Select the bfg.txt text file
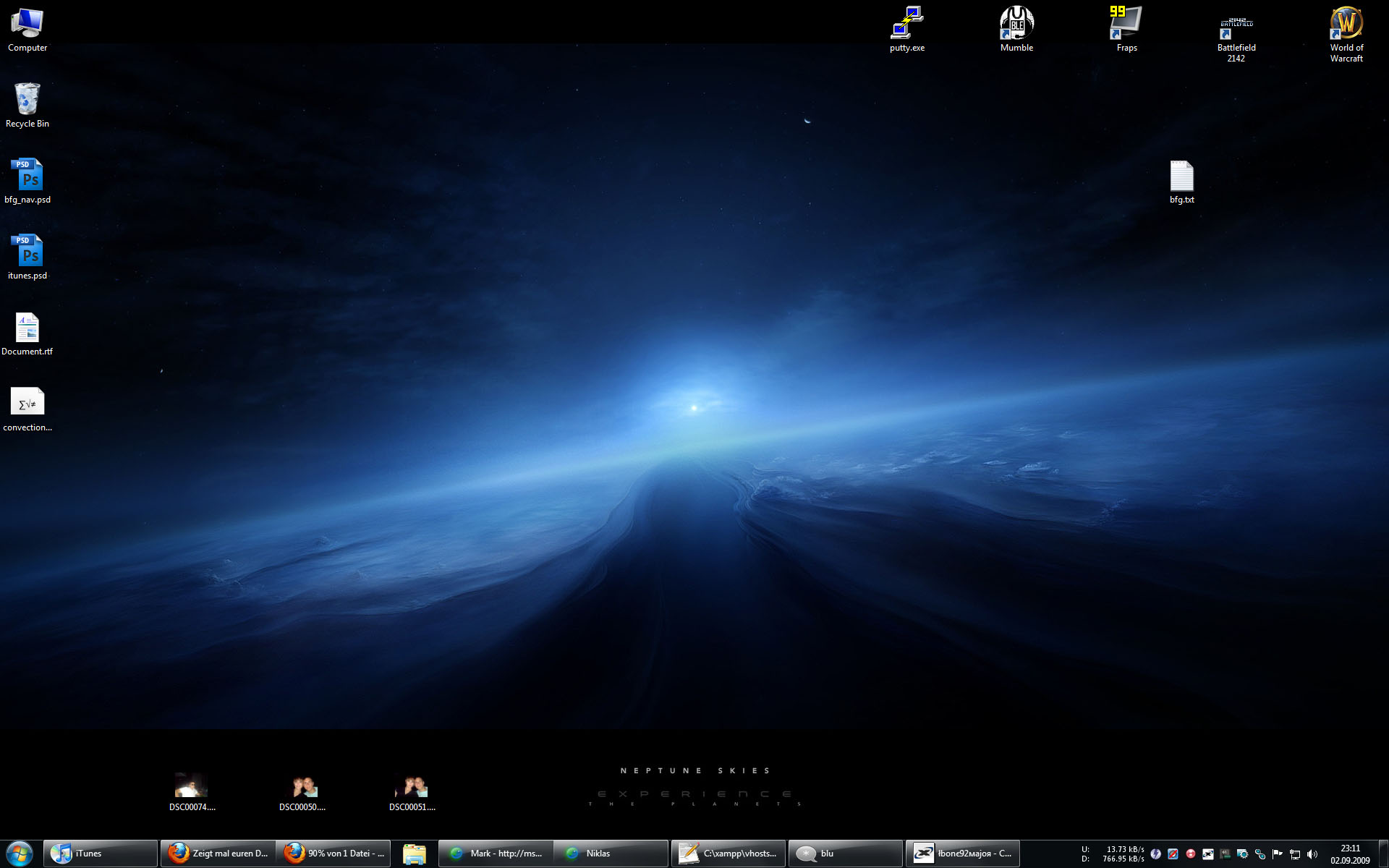 [x=1181, y=177]
